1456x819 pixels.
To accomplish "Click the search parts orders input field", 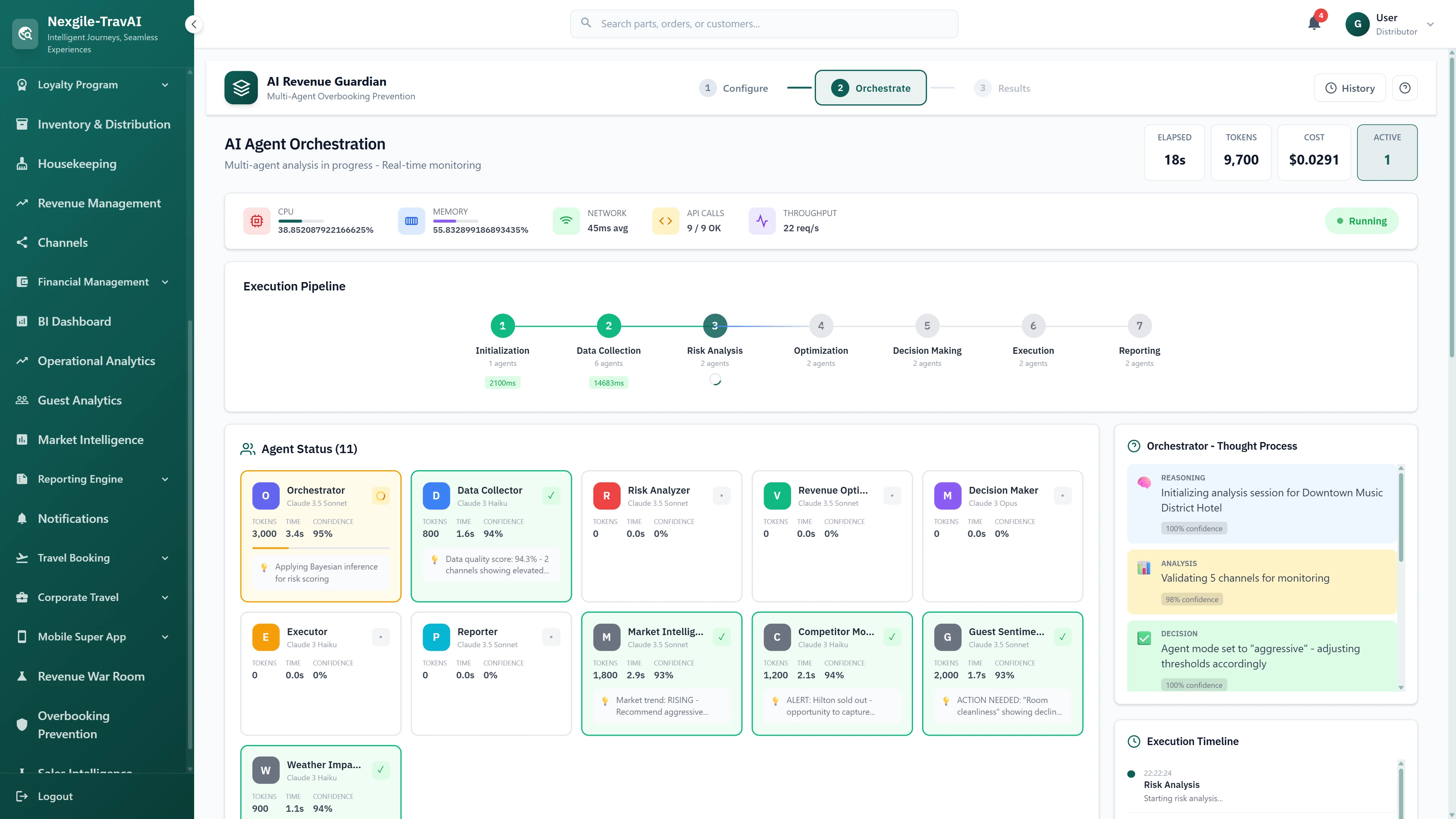I will pyautogui.click(x=764, y=24).
